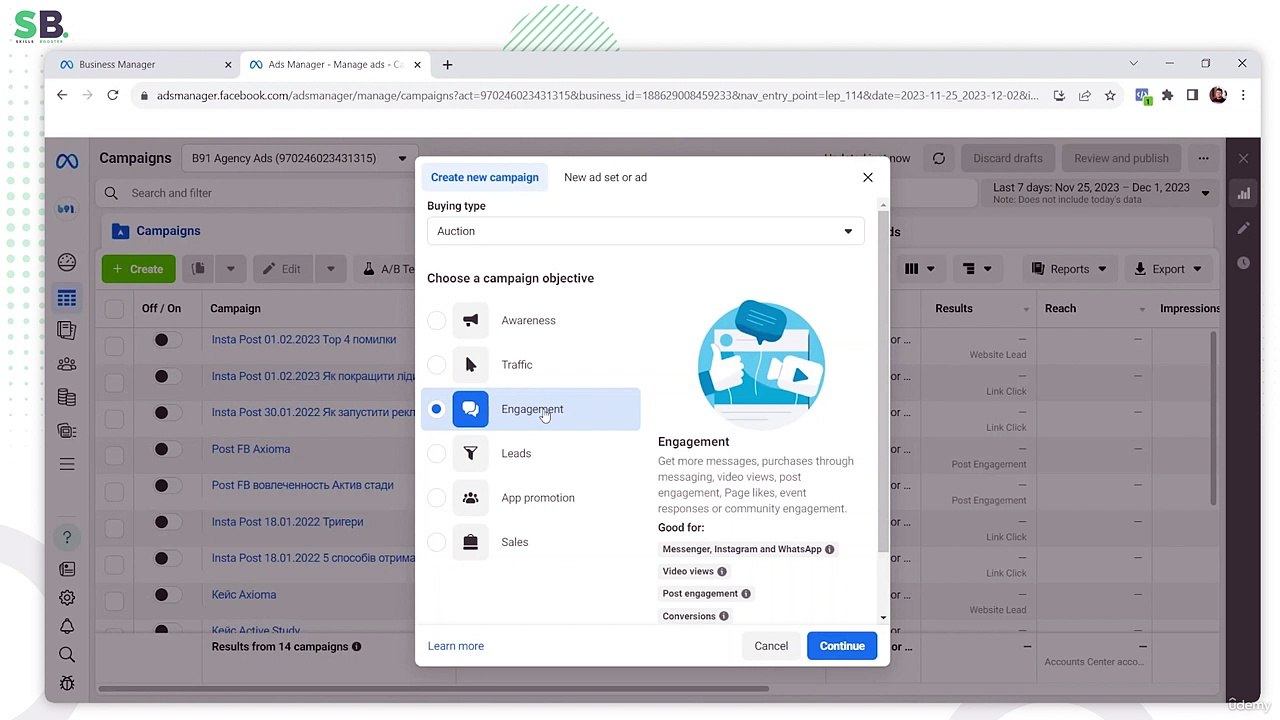This screenshot has height=720, width=1280.
Task: Click the horizontal scrollbar below the campaigns table
Action: pos(433,688)
